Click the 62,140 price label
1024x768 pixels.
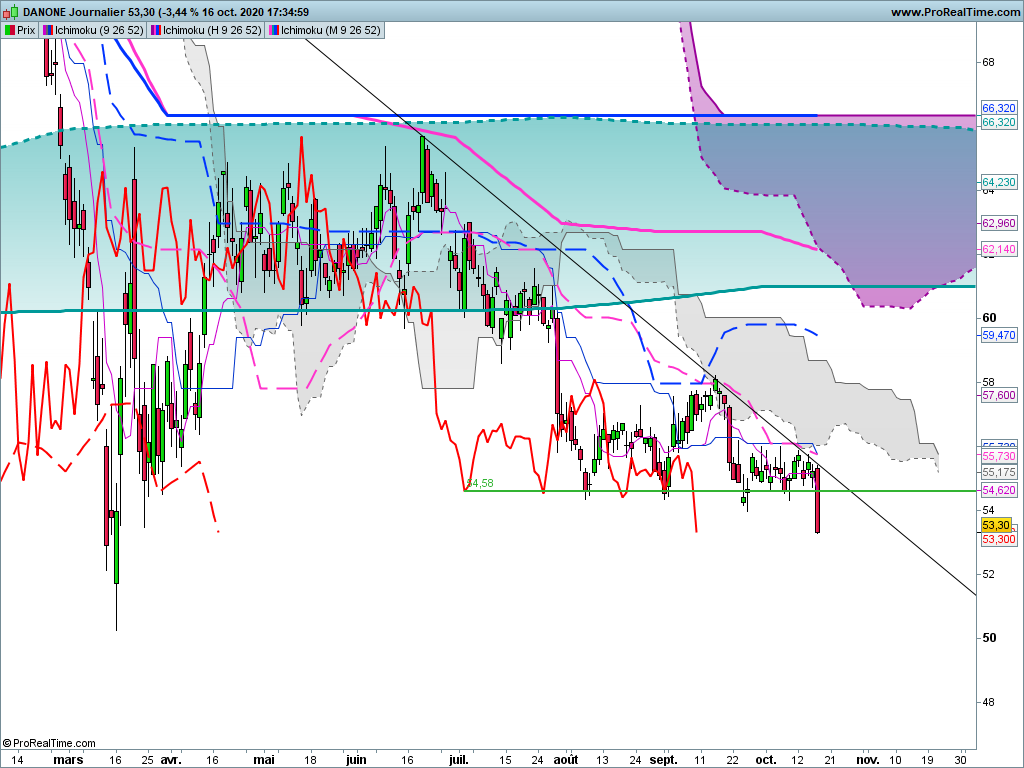click(999, 249)
